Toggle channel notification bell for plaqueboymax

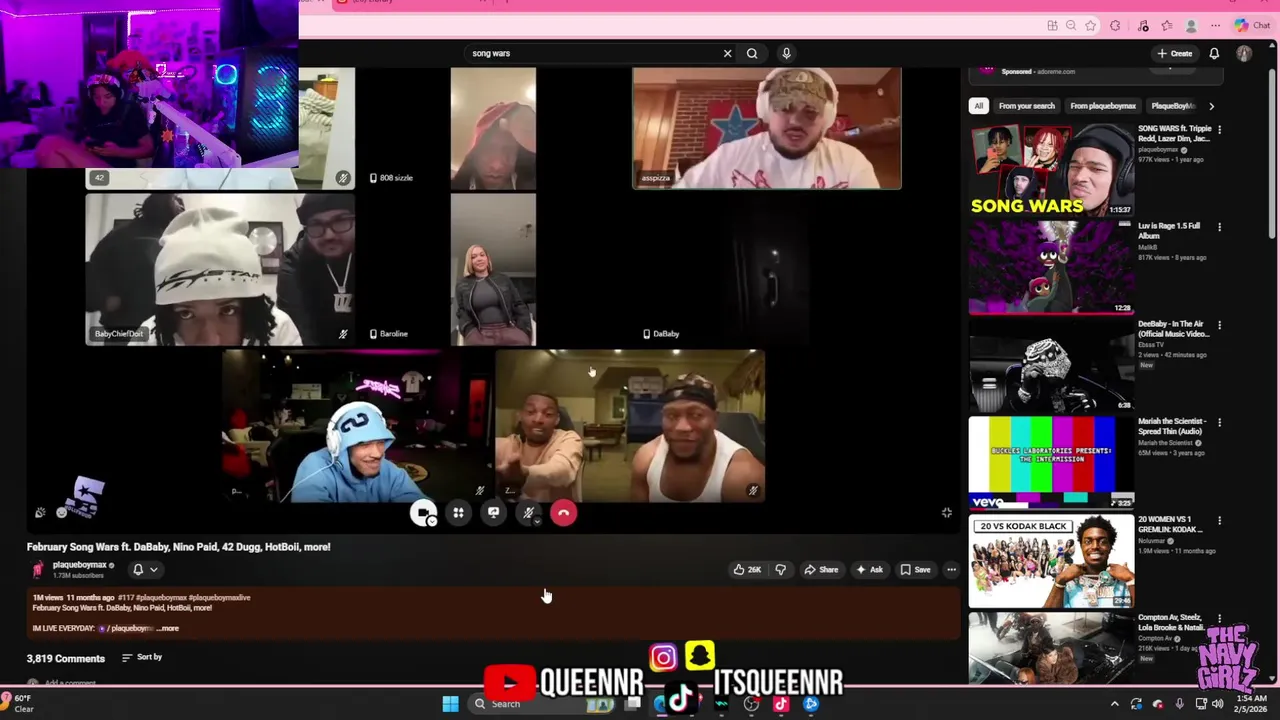coord(138,569)
